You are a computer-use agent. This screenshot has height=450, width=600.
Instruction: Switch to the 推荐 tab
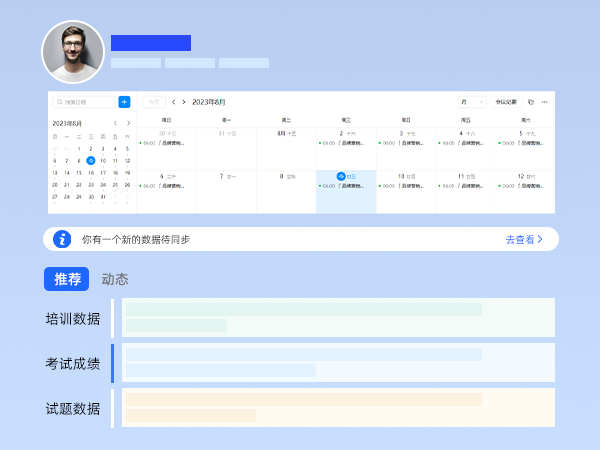[x=67, y=279]
